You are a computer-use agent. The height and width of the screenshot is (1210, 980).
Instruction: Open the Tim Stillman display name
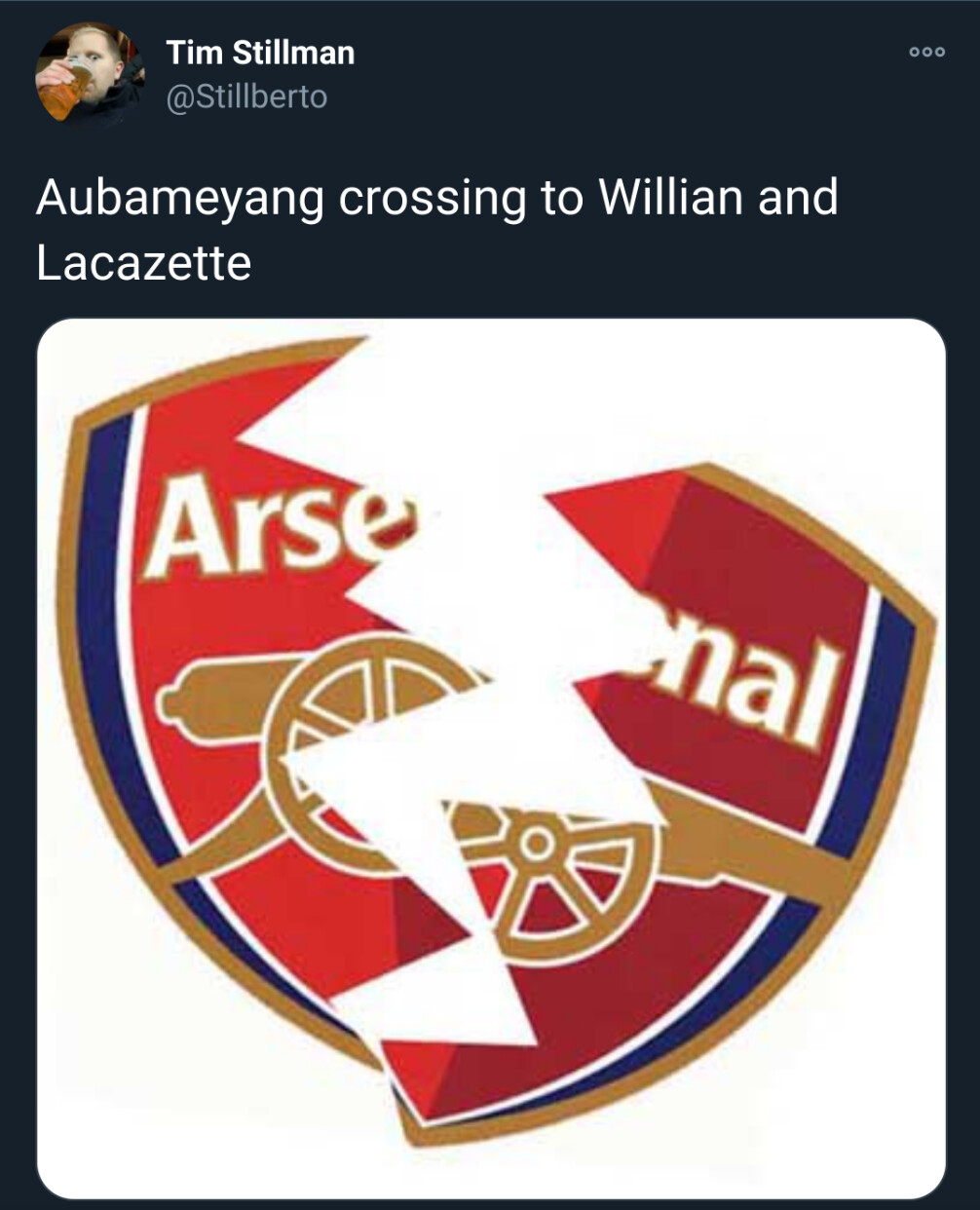pos(260,53)
